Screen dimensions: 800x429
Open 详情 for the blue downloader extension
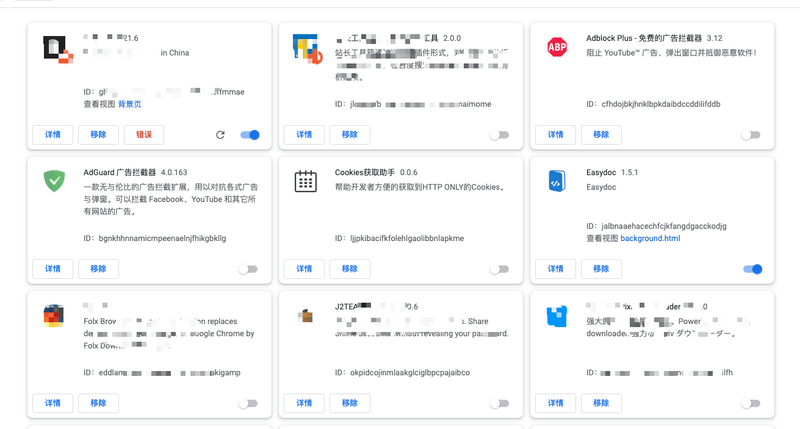click(555, 403)
